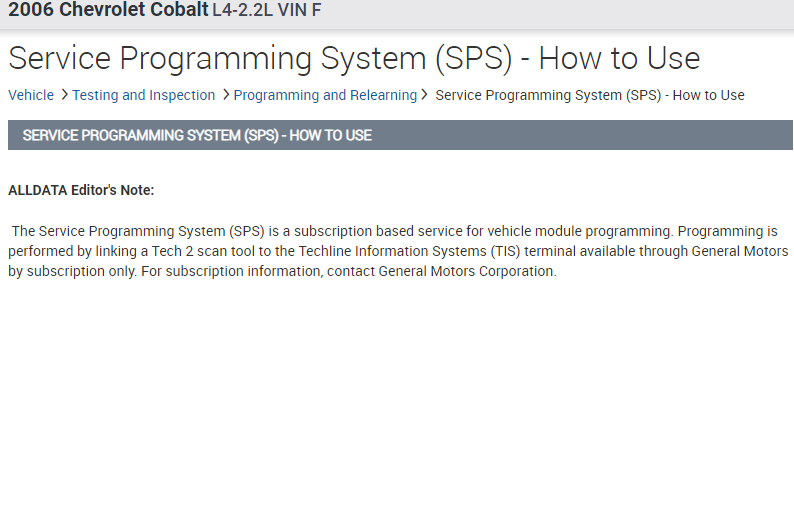
Task: Click the gray uppercase section header bar
Action: point(400,135)
